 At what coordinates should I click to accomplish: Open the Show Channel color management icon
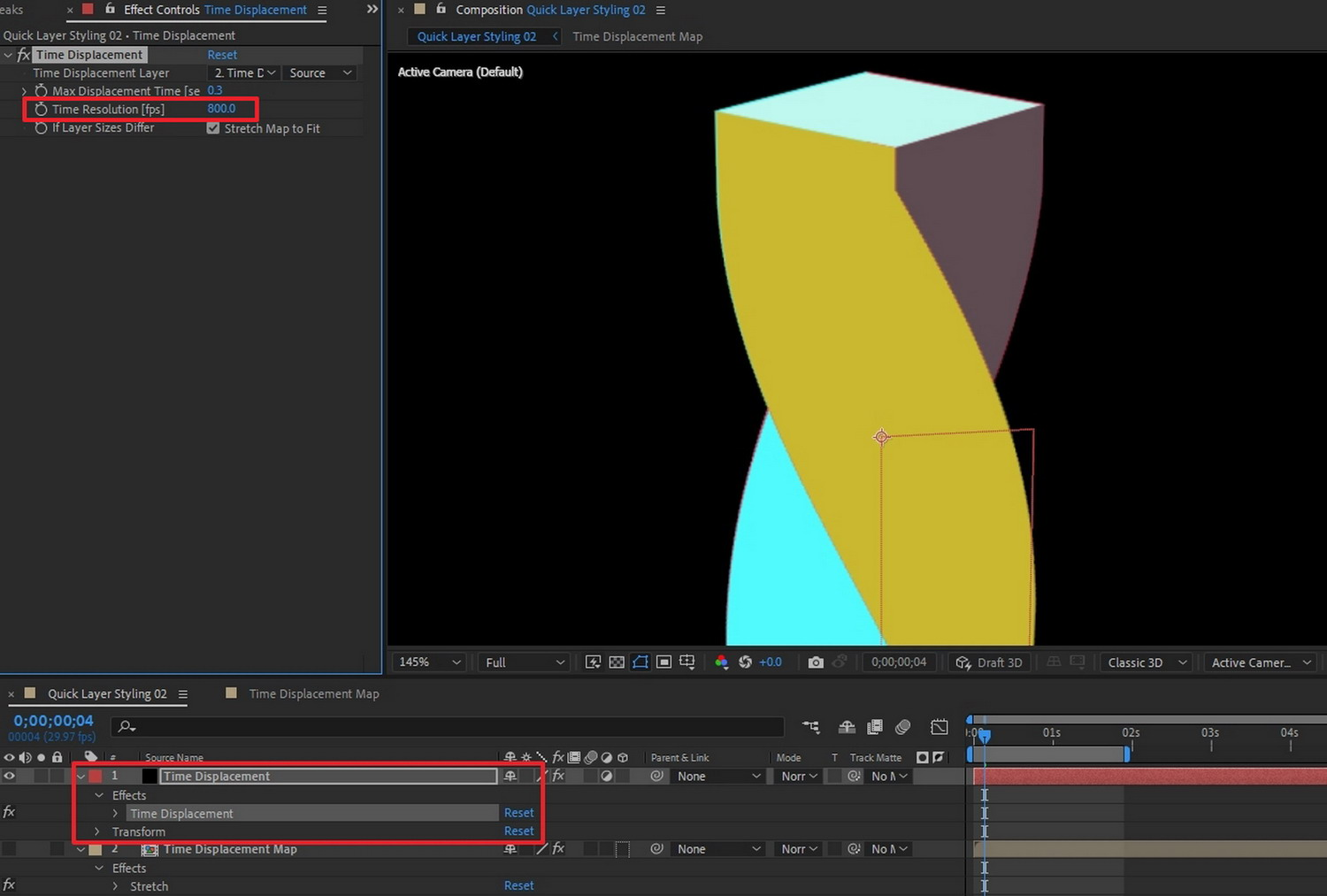[721, 662]
